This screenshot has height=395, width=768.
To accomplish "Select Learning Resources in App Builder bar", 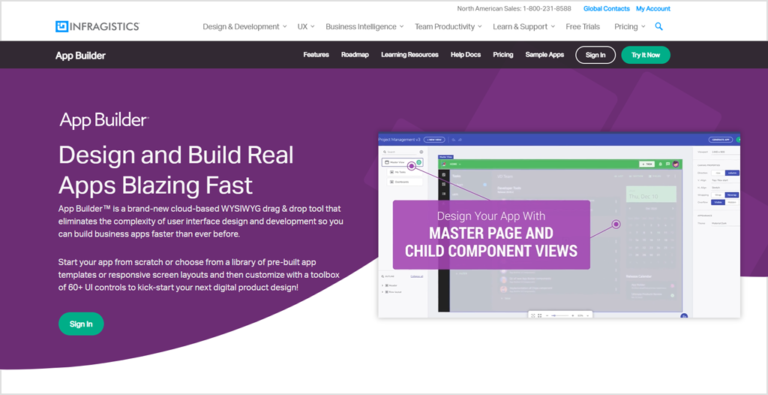I will point(409,55).
